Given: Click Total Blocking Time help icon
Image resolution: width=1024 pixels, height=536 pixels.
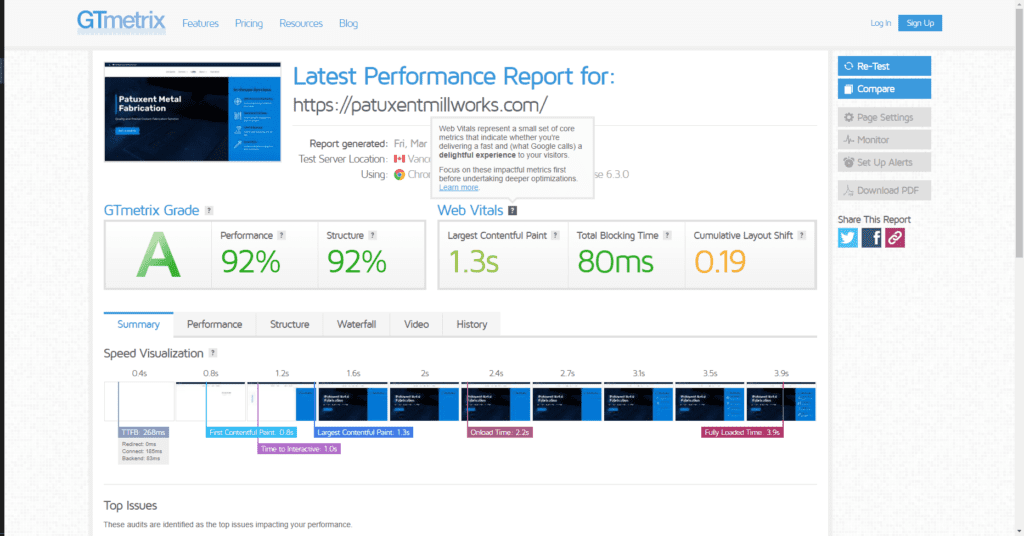Looking at the screenshot, I should [x=667, y=235].
